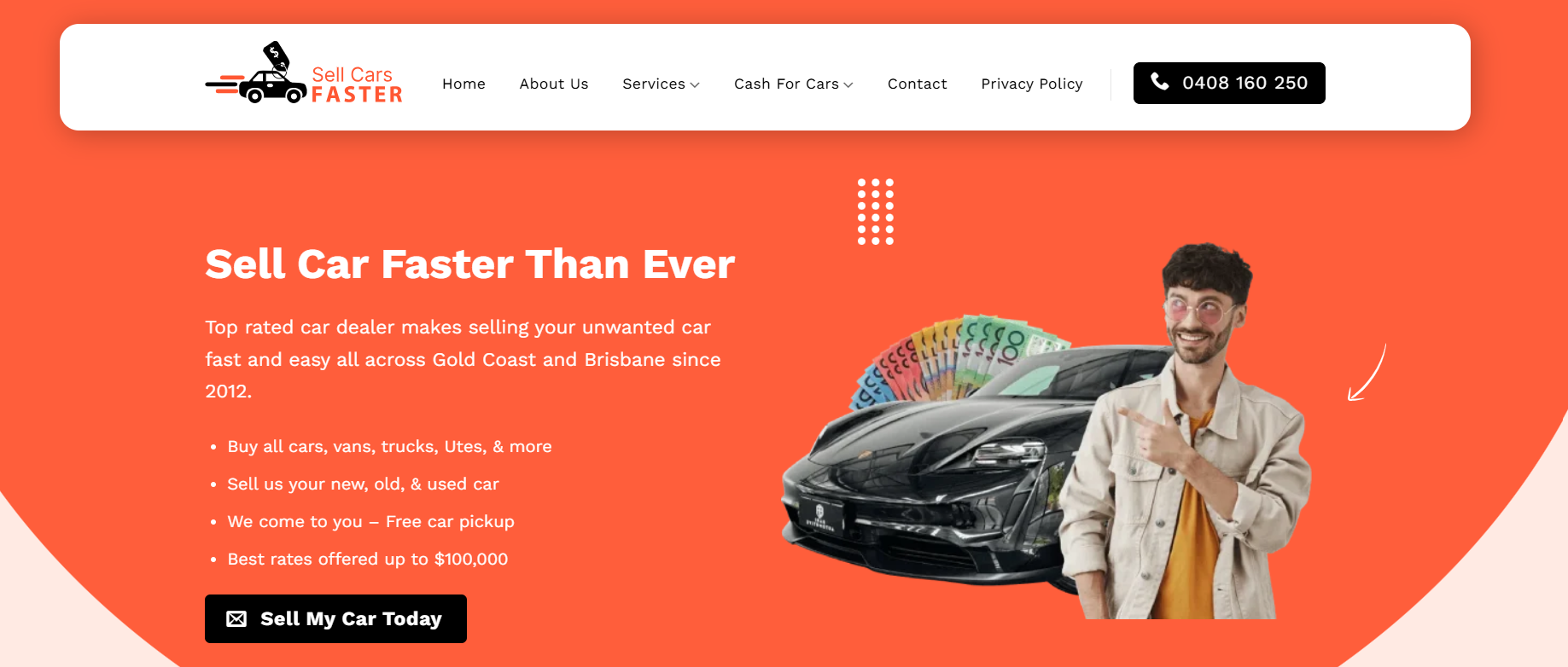
Task: Click the man in denim jacket image
Action: [1186, 431]
